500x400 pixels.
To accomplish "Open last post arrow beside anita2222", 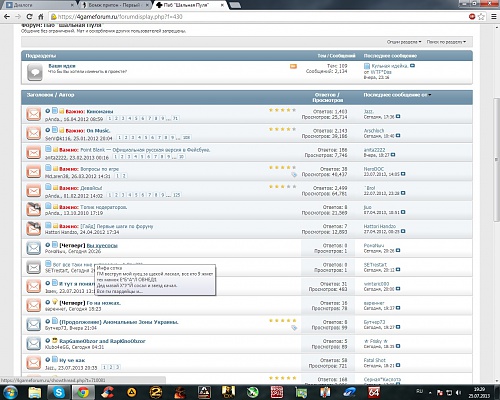I will pos(393,155).
